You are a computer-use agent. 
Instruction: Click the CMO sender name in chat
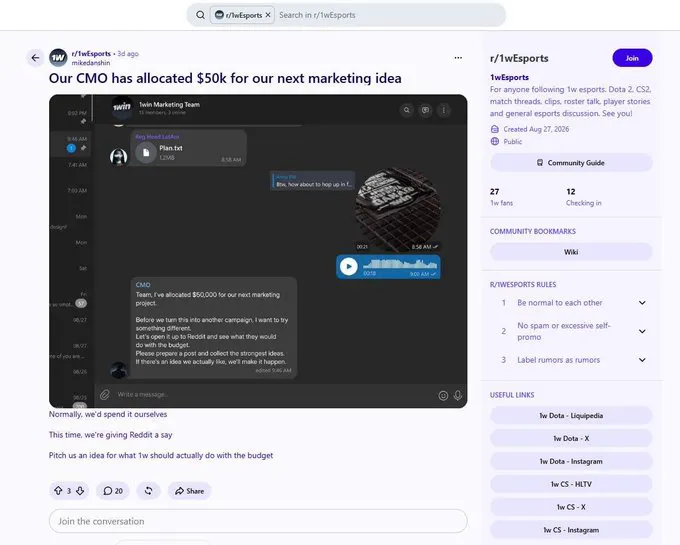pos(143,285)
